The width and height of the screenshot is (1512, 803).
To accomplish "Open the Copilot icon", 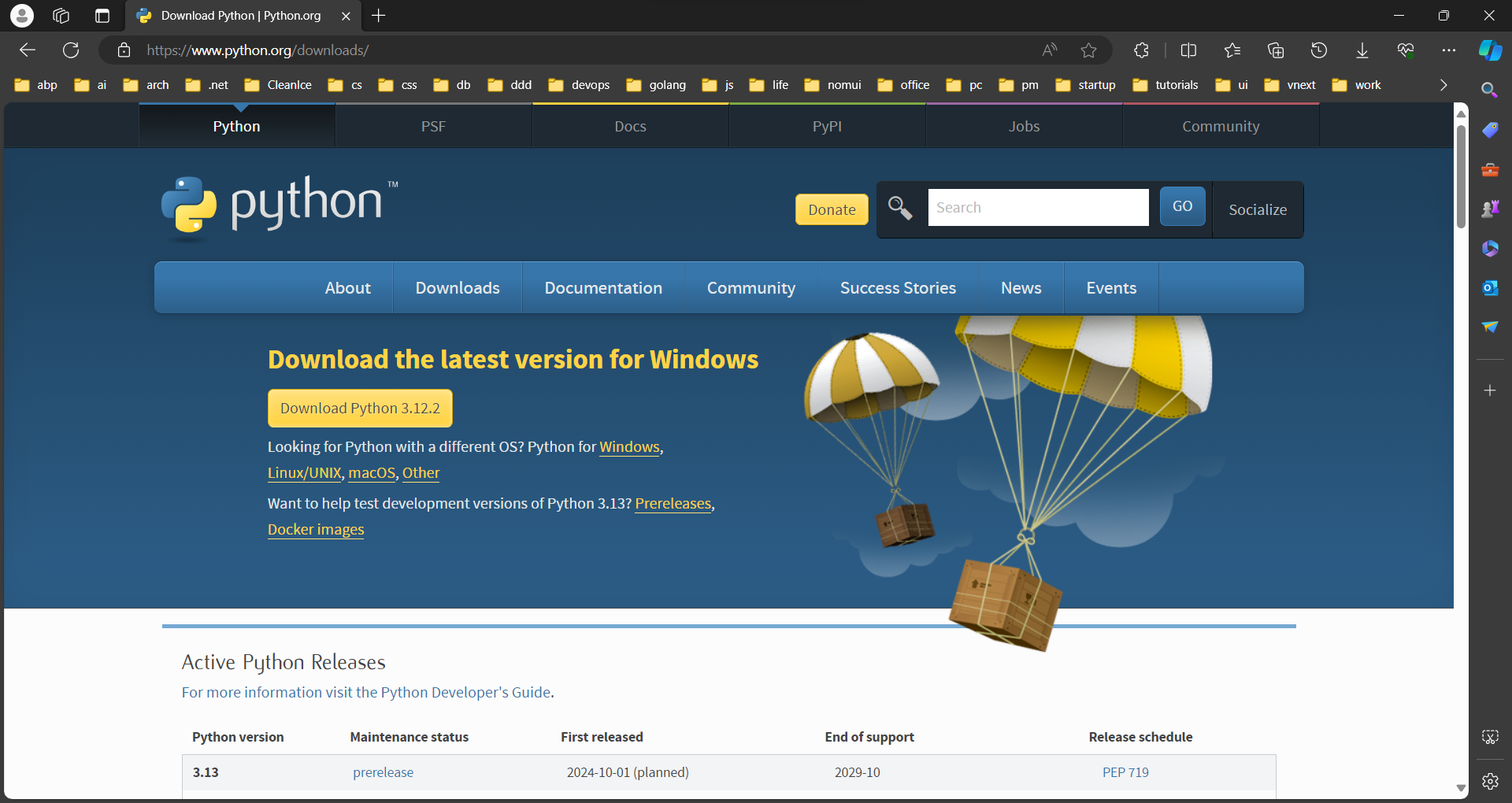I will point(1490,50).
